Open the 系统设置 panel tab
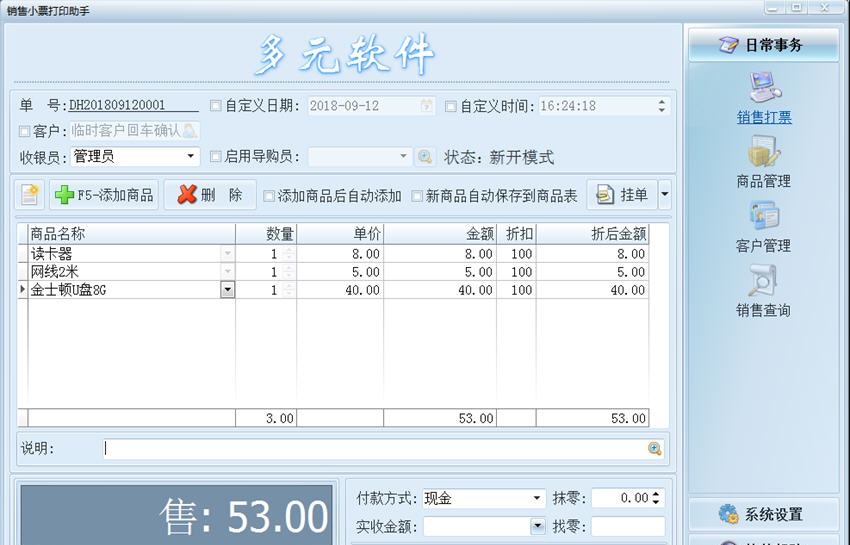The width and height of the screenshot is (850, 545). pyautogui.click(x=763, y=514)
